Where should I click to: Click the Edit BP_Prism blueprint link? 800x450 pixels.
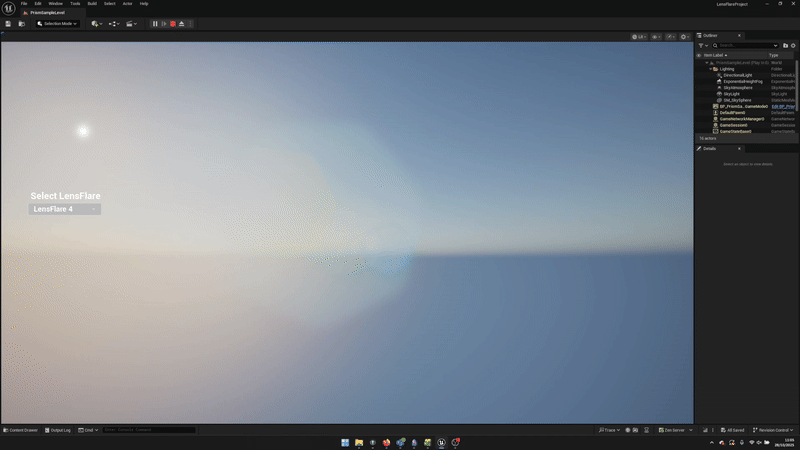click(x=782, y=106)
